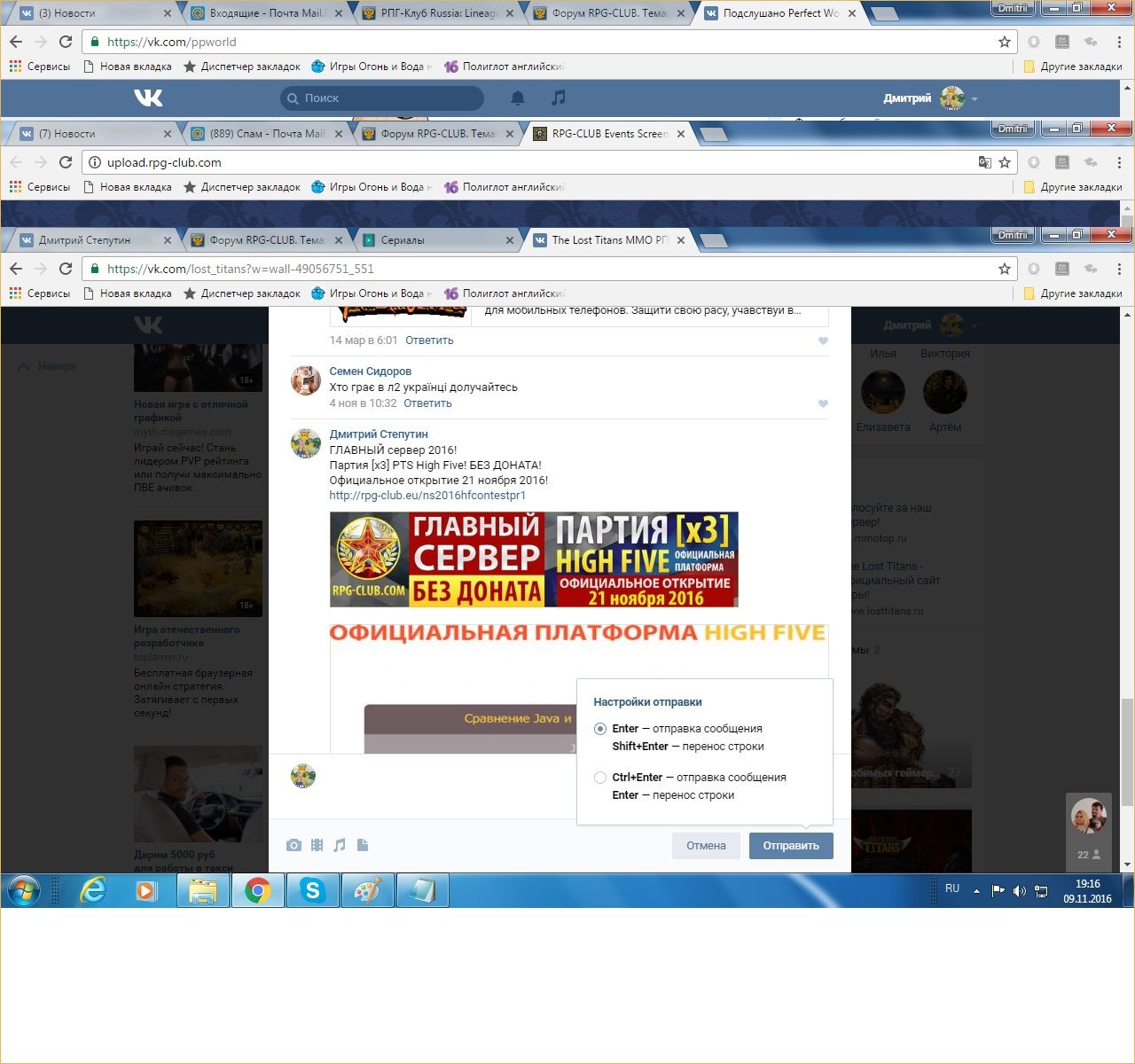Close the The Lost Titans MMO tab
This screenshot has width=1135, height=1064.
click(680, 240)
